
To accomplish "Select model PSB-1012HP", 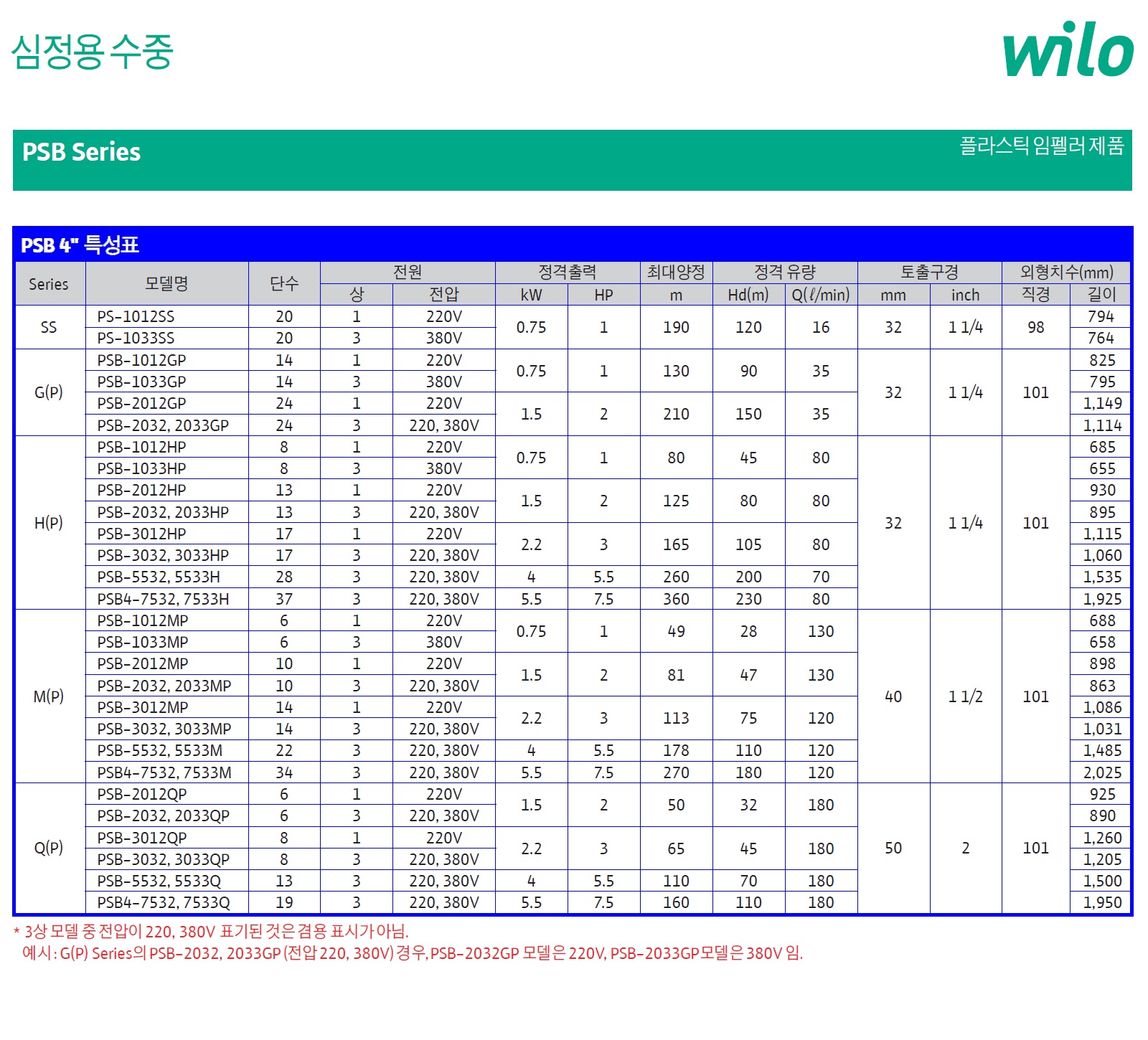I will (141, 447).
